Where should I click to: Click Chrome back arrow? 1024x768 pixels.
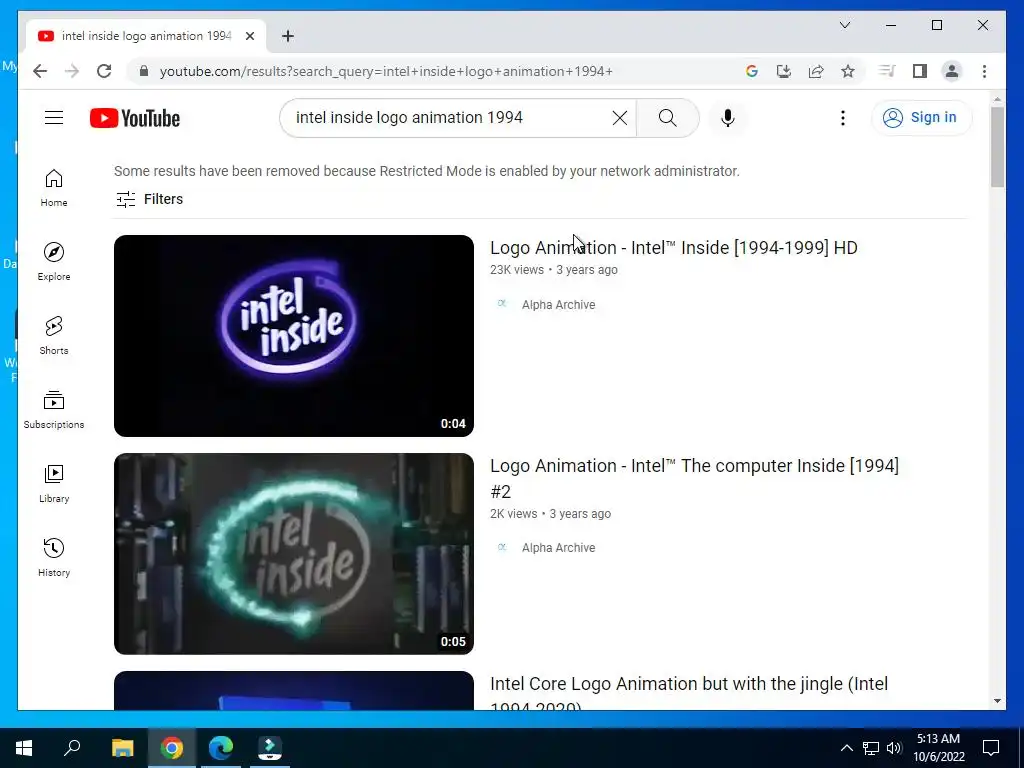tap(40, 71)
